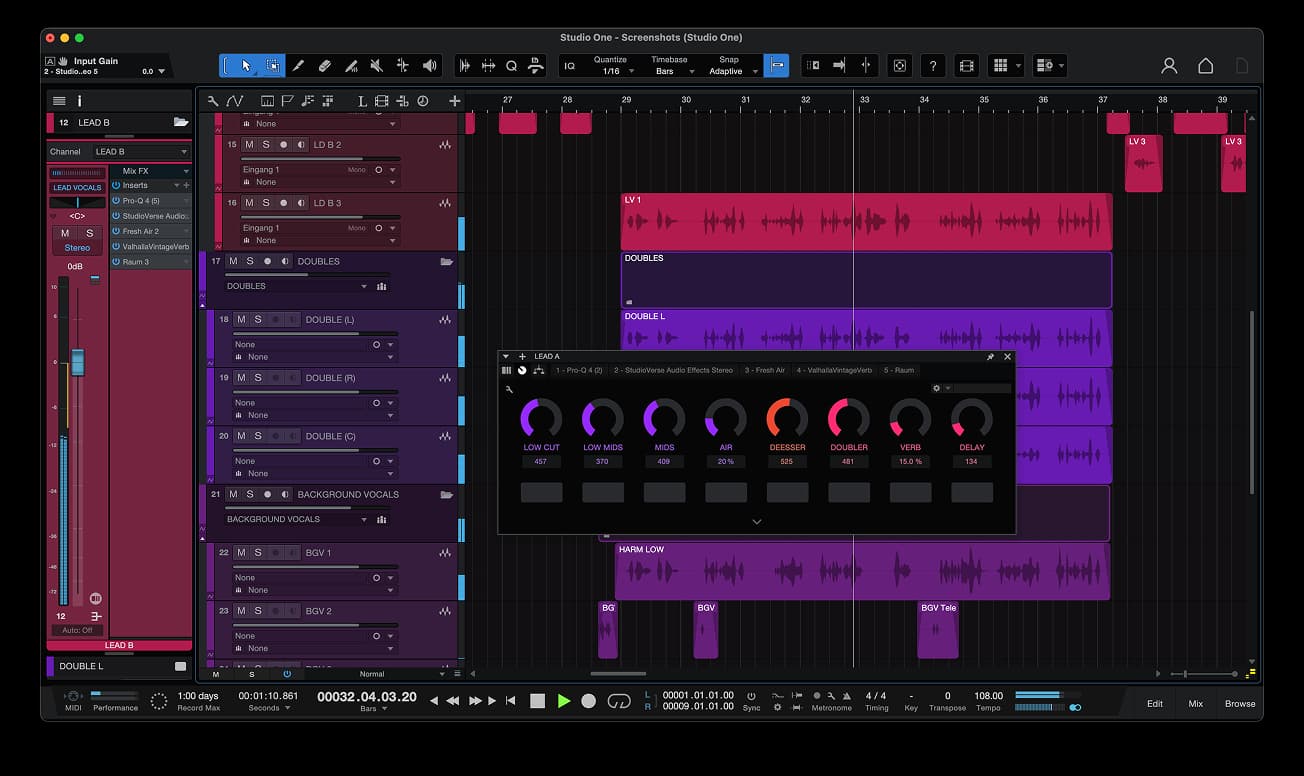Open the Edit view
This screenshot has height=776, width=1304.
[1154, 703]
